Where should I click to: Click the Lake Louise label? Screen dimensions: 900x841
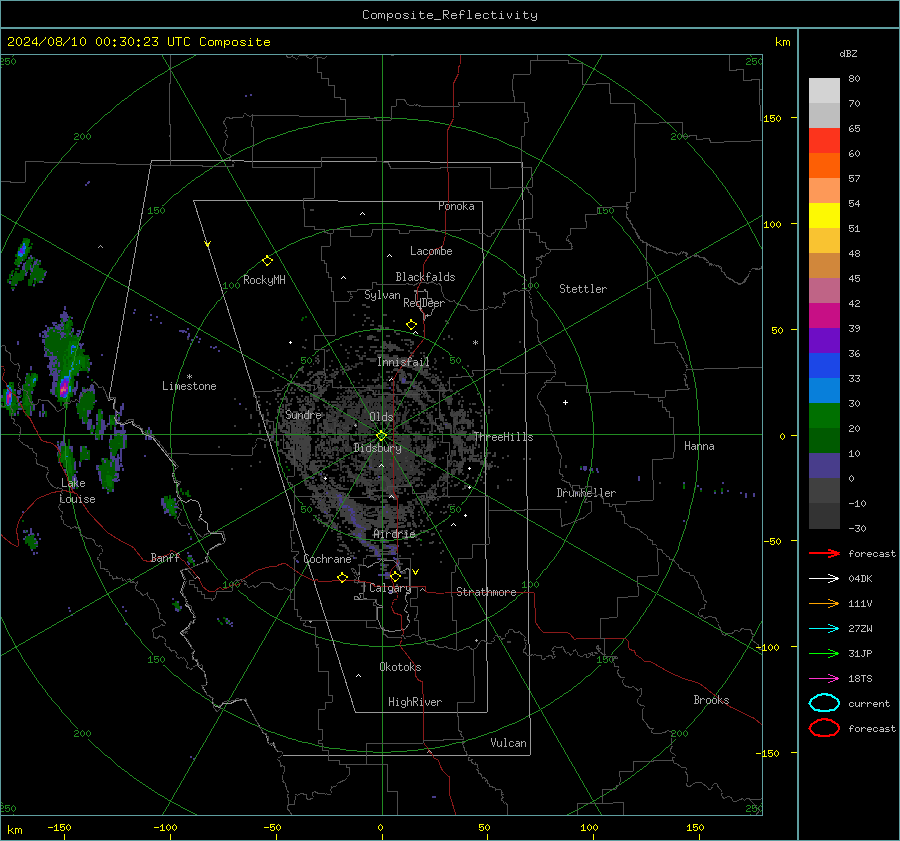tap(77, 491)
